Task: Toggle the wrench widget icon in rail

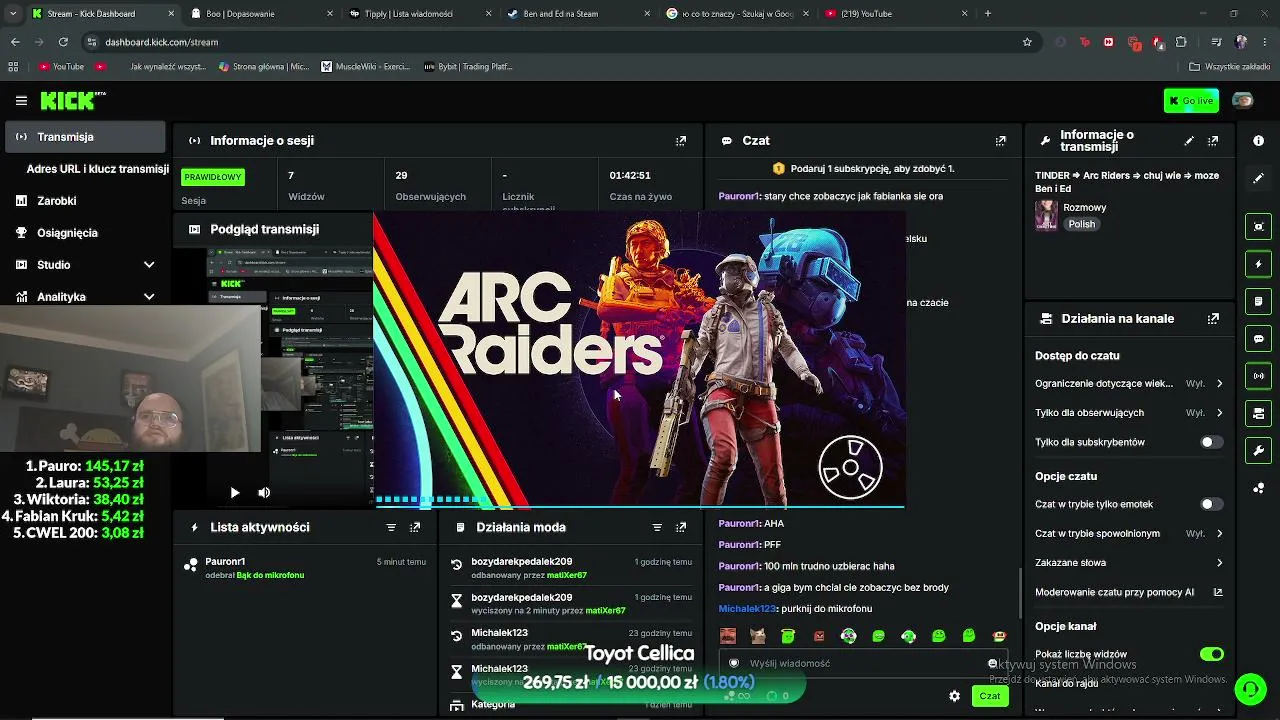Action: coord(1259,451)
